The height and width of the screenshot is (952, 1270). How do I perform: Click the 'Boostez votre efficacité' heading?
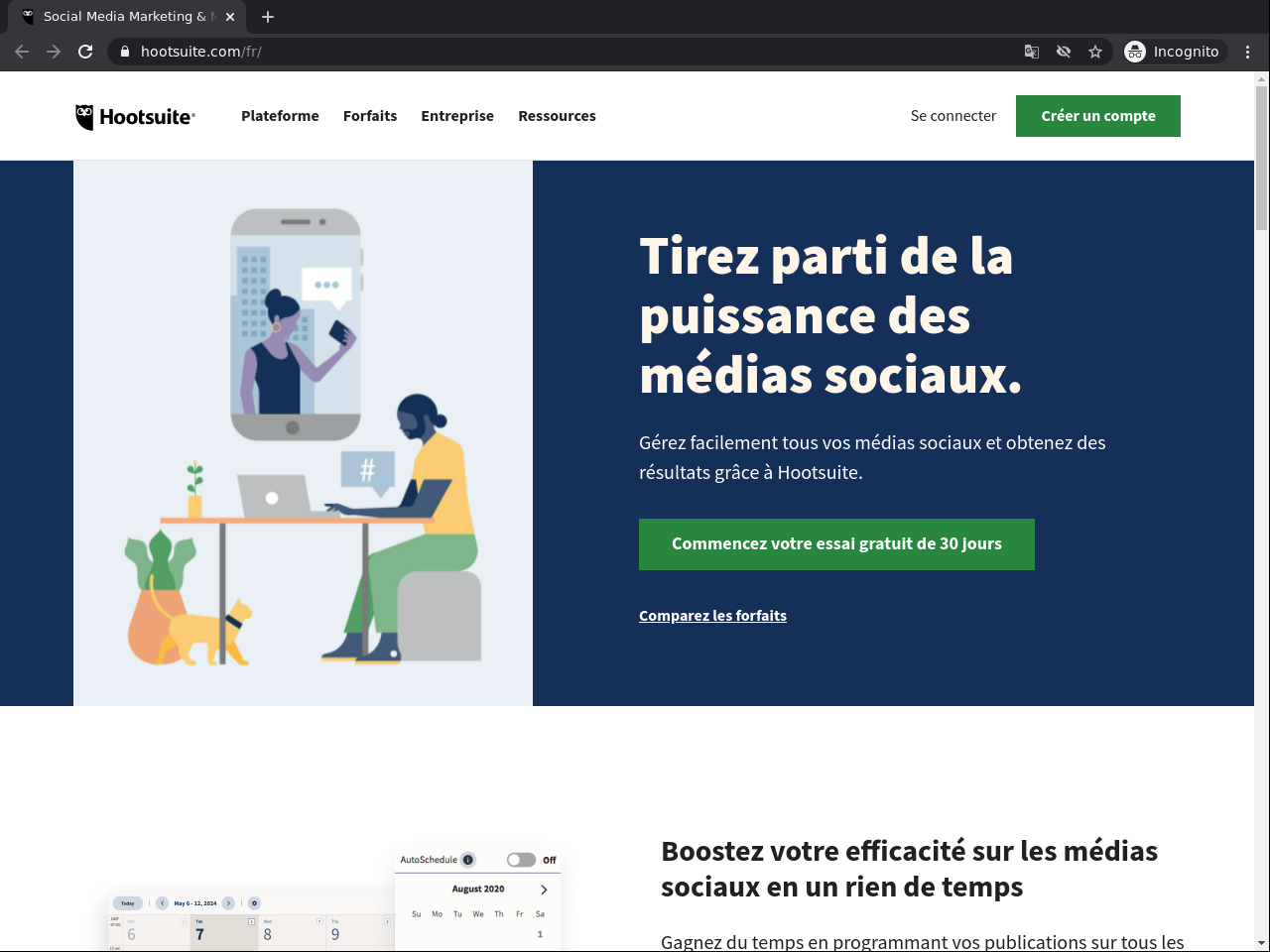(909, 869)
